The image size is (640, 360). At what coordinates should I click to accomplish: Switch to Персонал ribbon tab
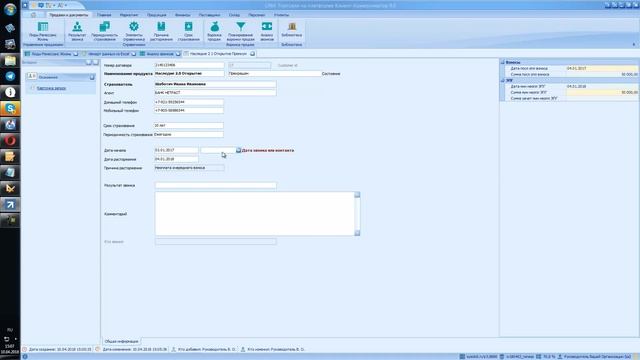pos(257,15)
